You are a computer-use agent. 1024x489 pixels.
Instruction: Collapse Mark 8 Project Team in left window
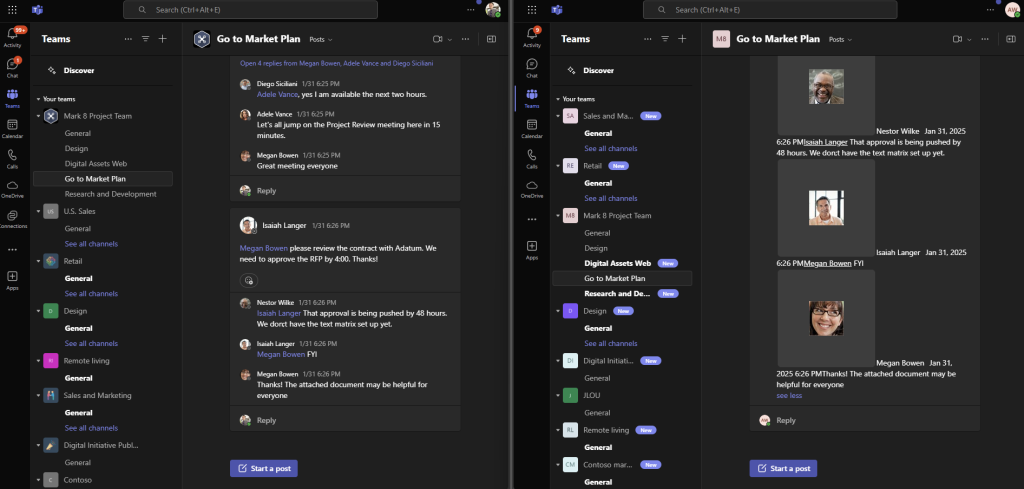point(39,116)
